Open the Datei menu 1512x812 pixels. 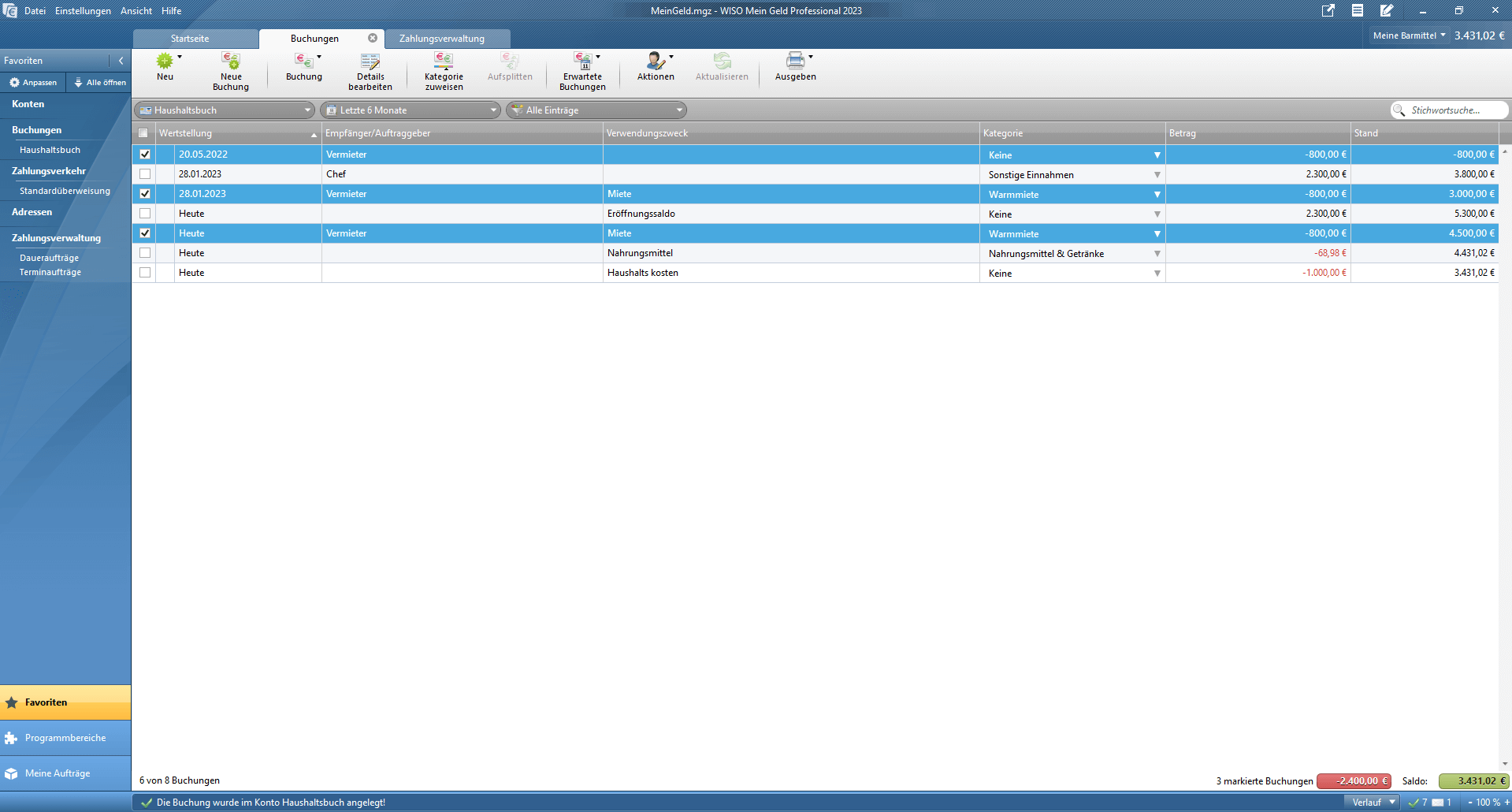pos(35,11)
